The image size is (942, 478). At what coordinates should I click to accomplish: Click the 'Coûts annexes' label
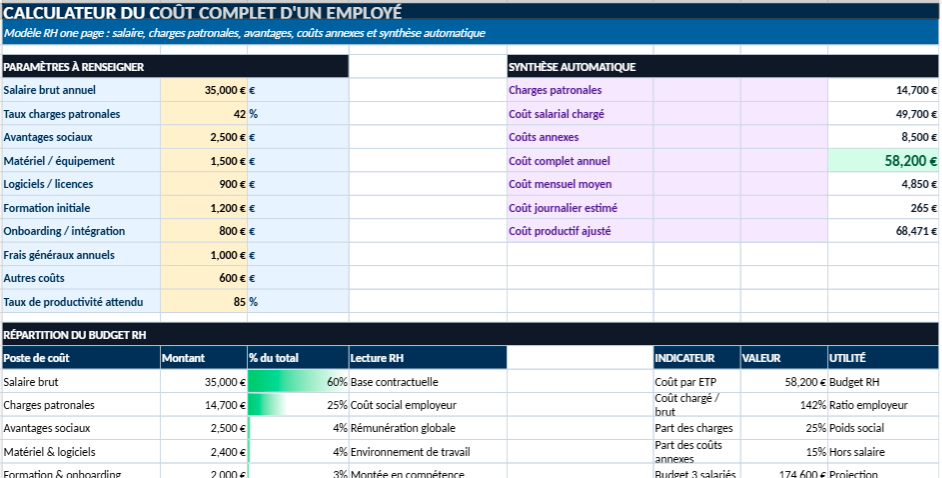point(543,137)
